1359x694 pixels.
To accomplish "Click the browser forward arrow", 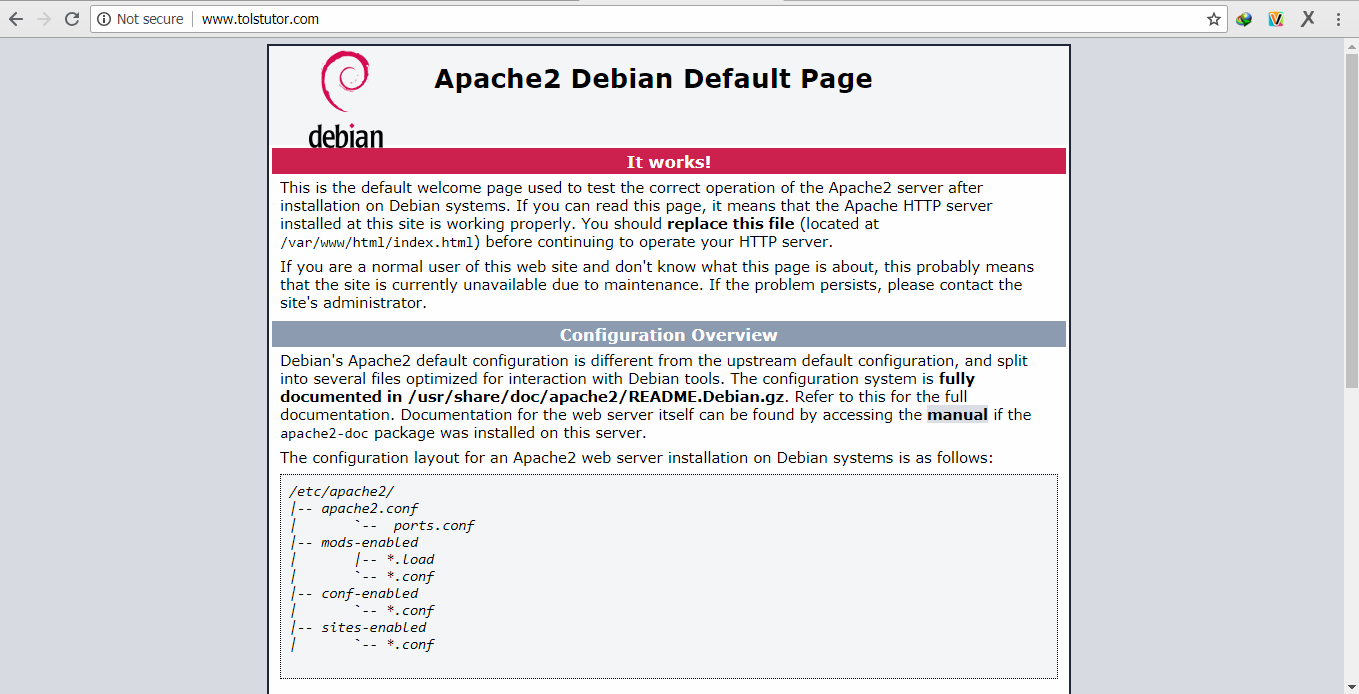I will click(44, 19).
